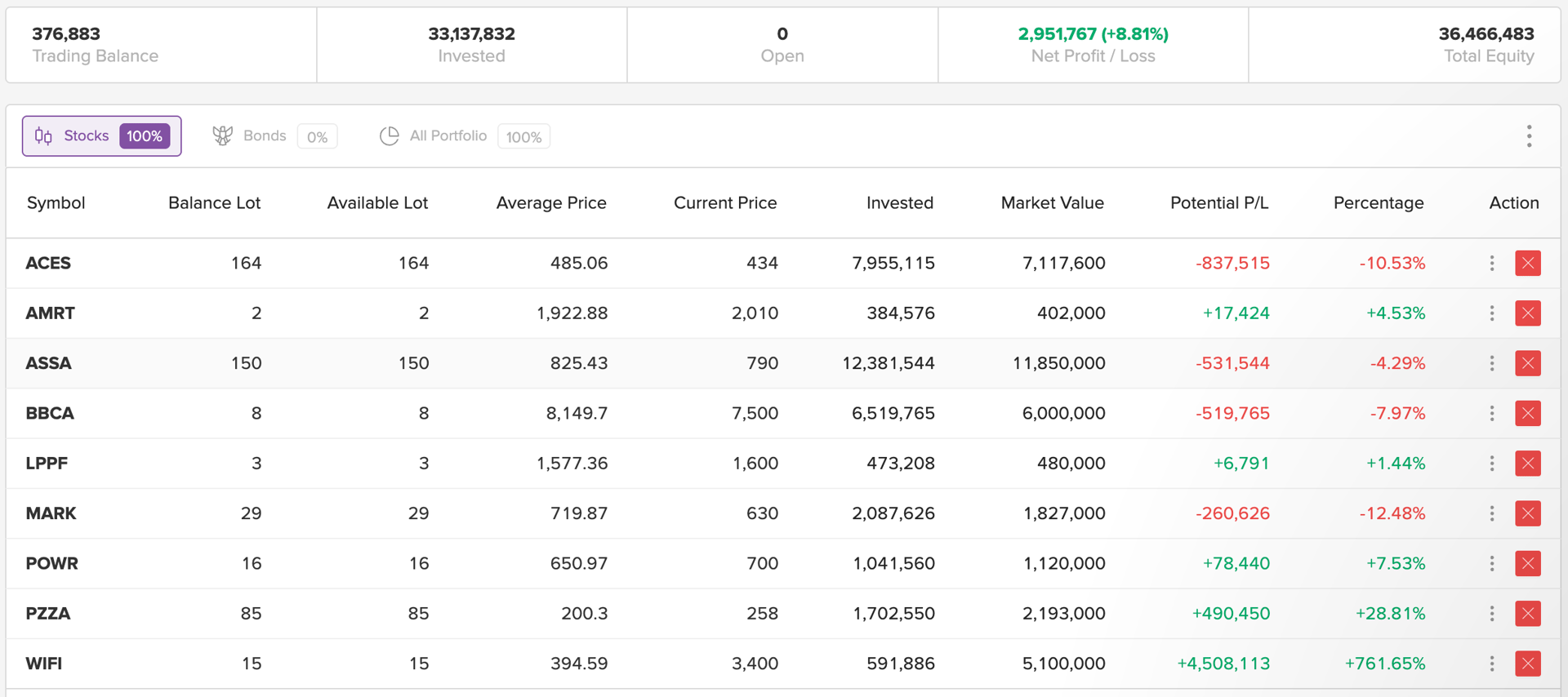Click BBCA percentage -7.97%

tap(1397, 414)
